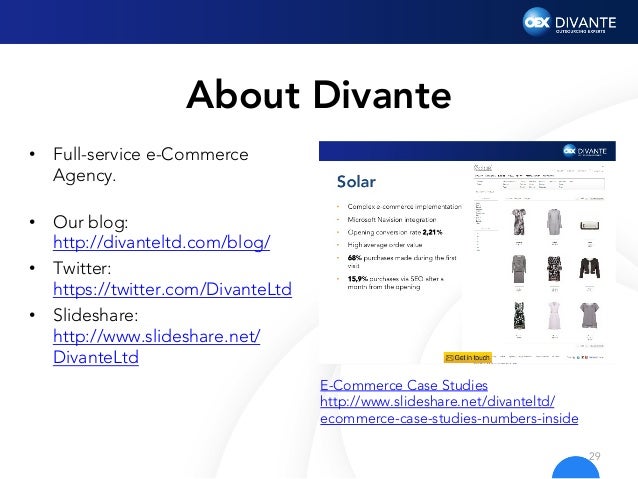Select the Solar case study slide thumbnail

pyautogui.click(x=467, y=252)
